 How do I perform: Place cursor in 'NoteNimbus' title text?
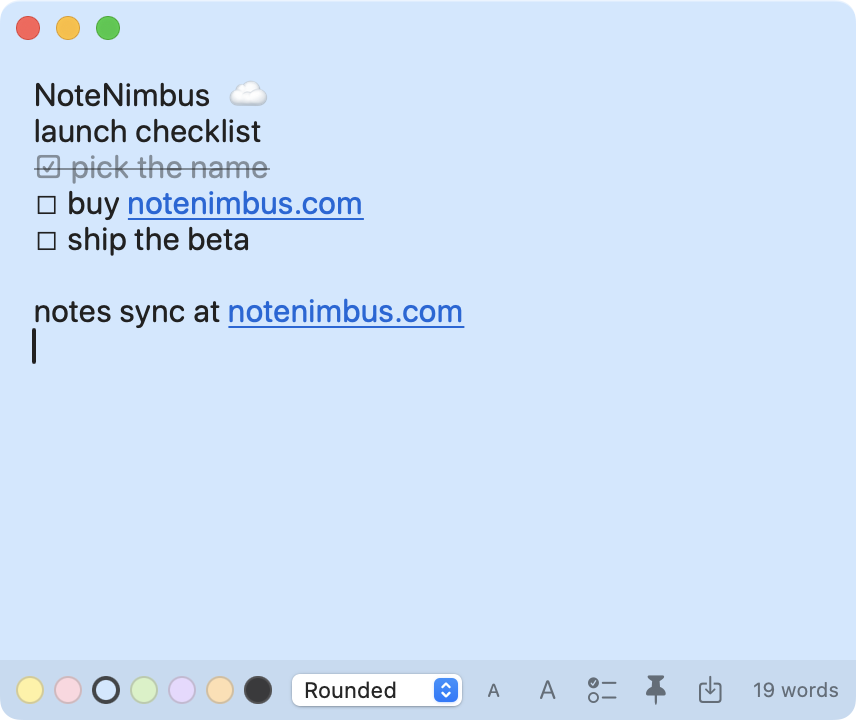pos(122,96)
